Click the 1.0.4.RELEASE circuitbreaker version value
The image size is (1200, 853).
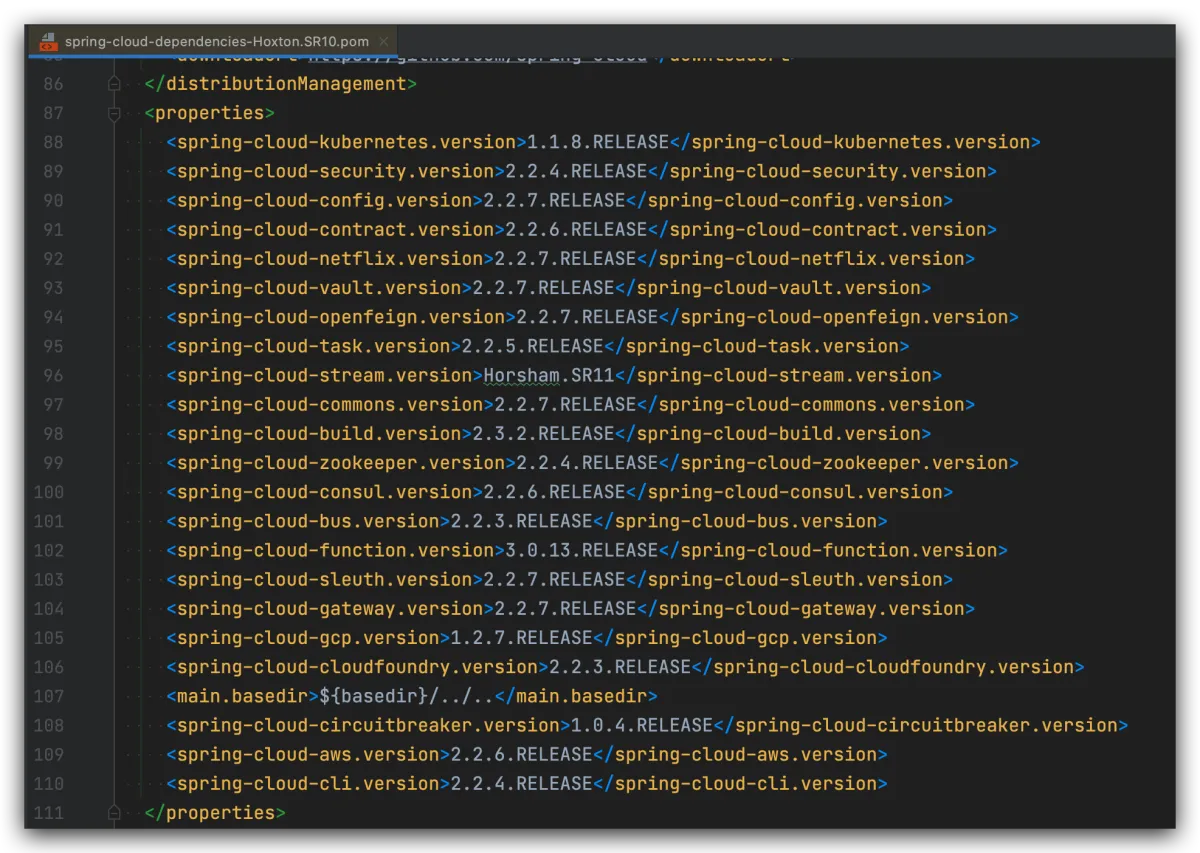tap(636, 725)
